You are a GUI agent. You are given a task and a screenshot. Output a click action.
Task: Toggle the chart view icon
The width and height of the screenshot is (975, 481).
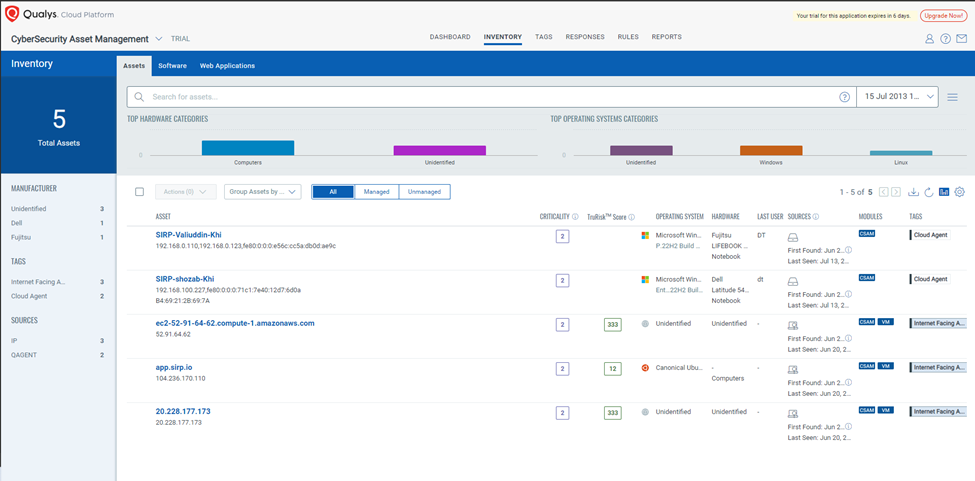click(x=944, y=192)
